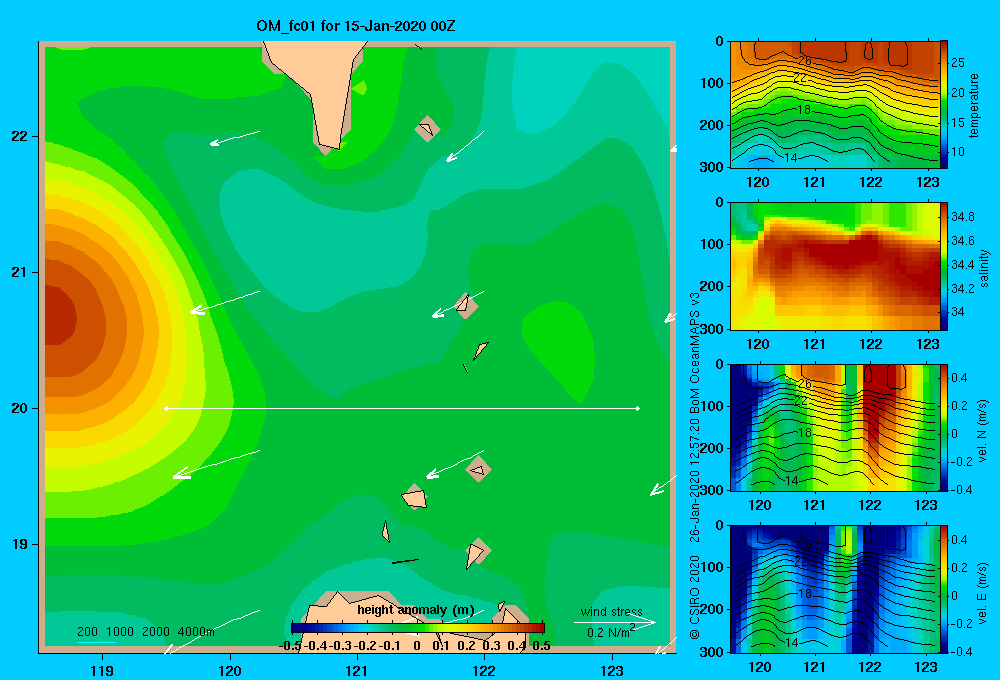Click the '4000m' depth contour legend label
Image resolution: width=1000 pixels, height=680 pixels.
point(196,632)
